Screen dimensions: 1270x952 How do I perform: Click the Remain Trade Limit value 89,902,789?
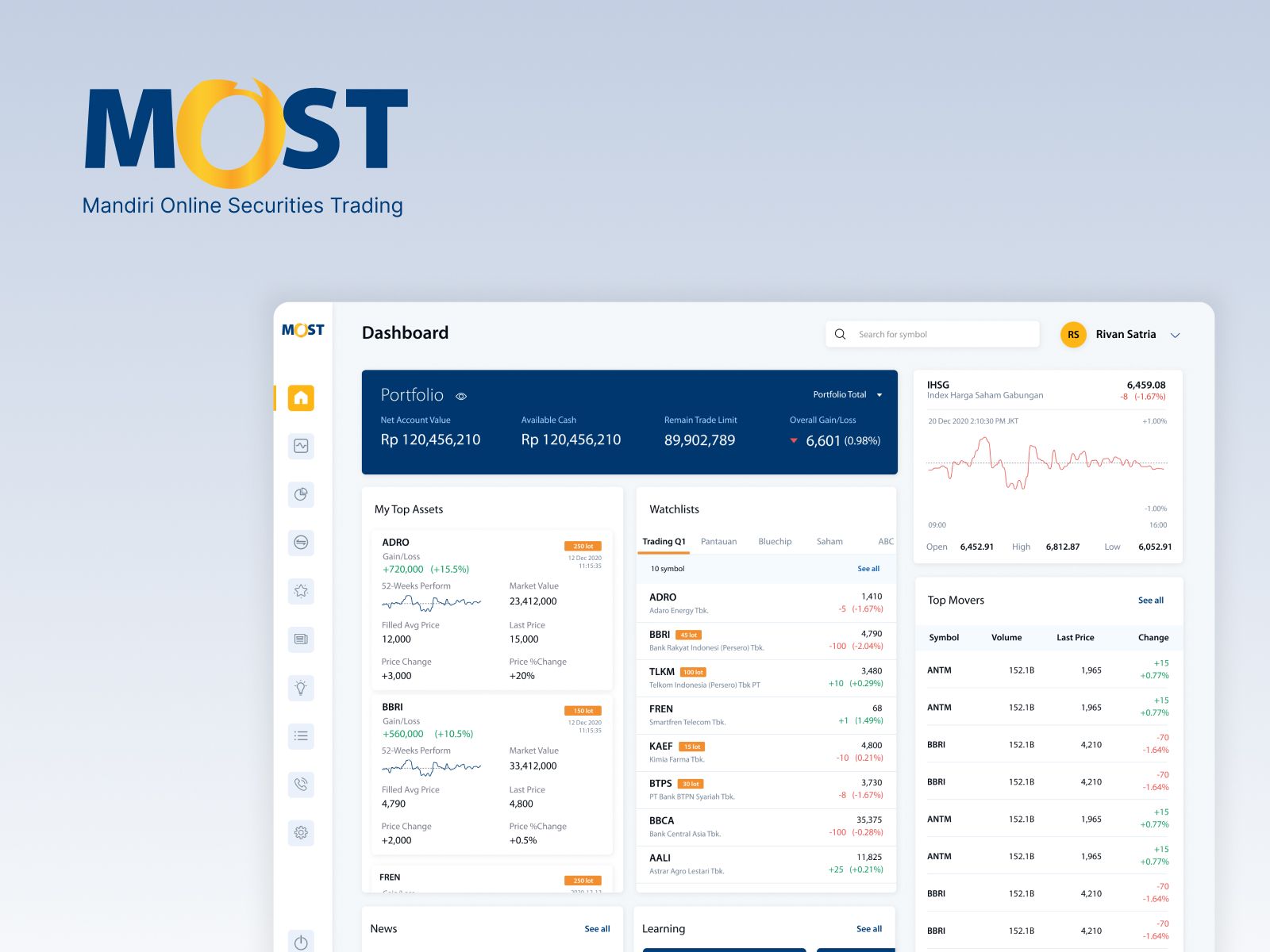pyautogui.click(x=700, y=440)
